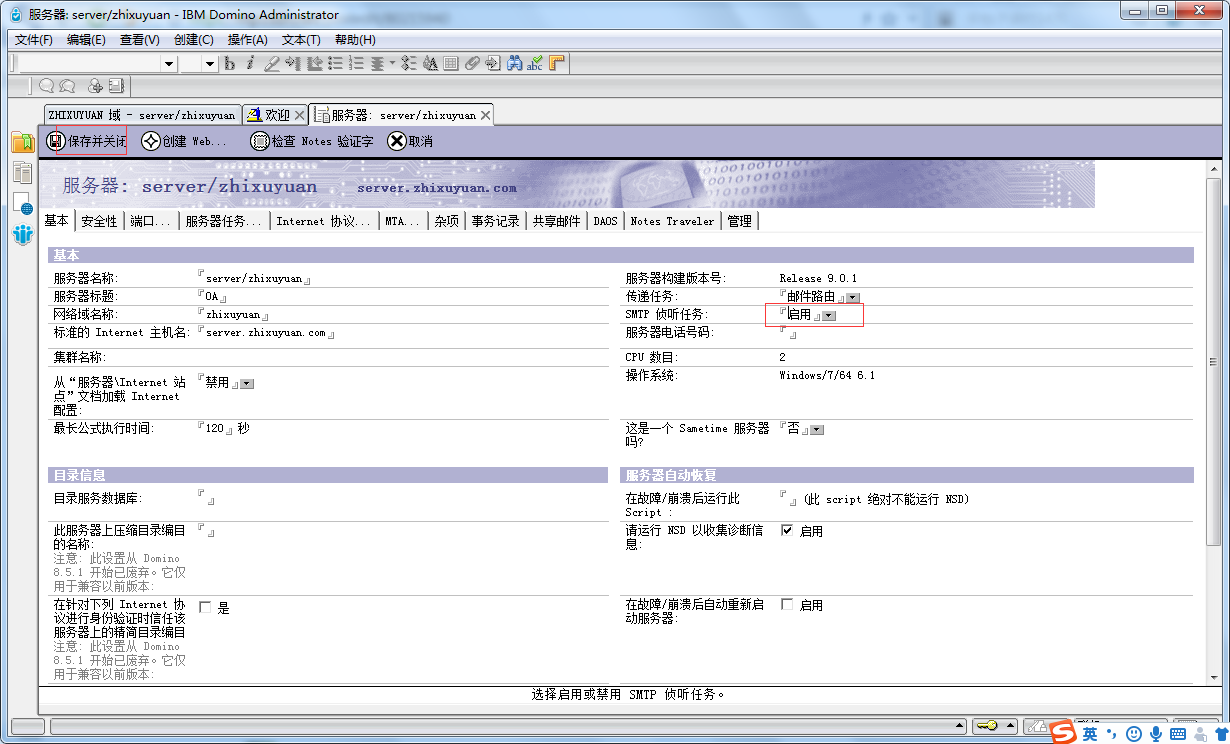This screenshot has height=744, width=1230.
Task: Click the 创建 Web... button
Action: coord(184,141)
